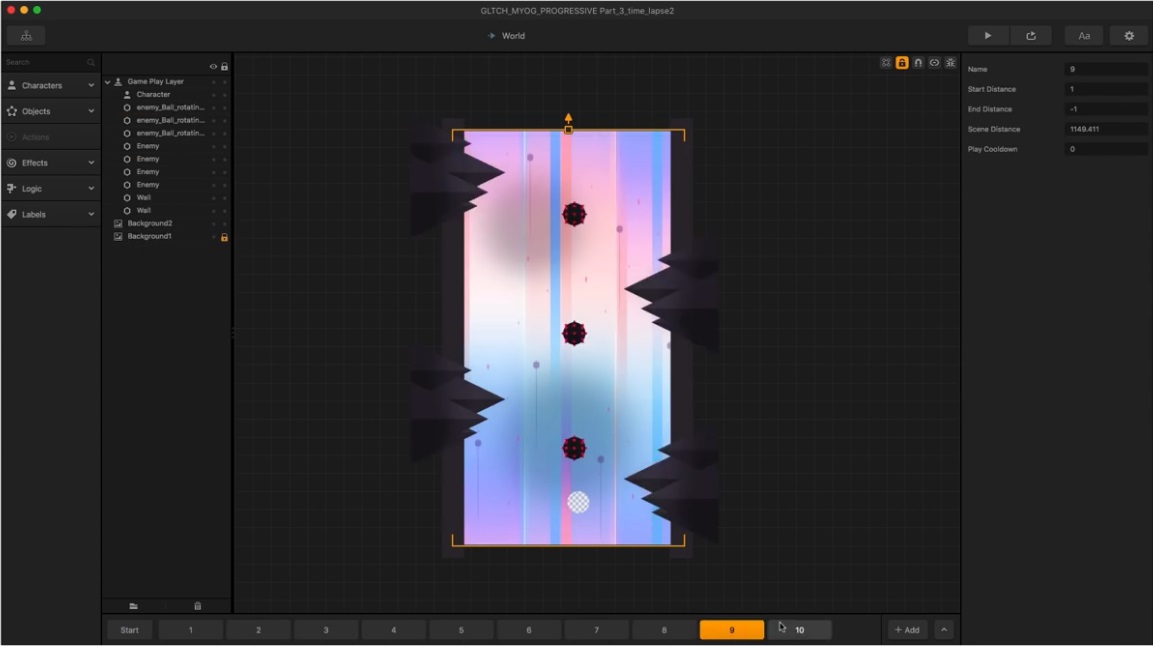Toggle lock dot for Game Play Layer
Image resolution: width=1153 pixels, height=647 pixels.
point(225,82)
